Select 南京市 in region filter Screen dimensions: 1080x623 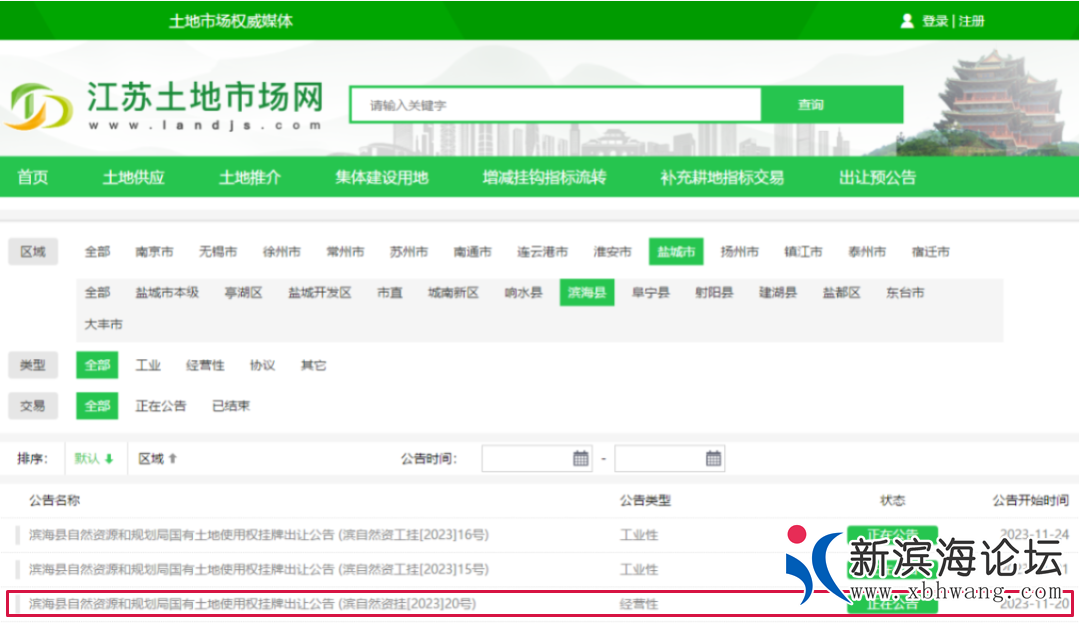[x=154, y=252]
